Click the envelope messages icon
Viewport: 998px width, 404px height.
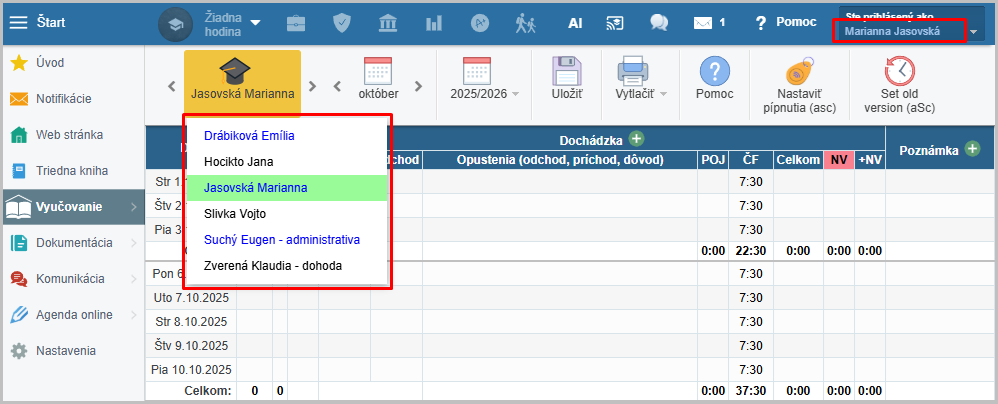click(x=703, y=22)
